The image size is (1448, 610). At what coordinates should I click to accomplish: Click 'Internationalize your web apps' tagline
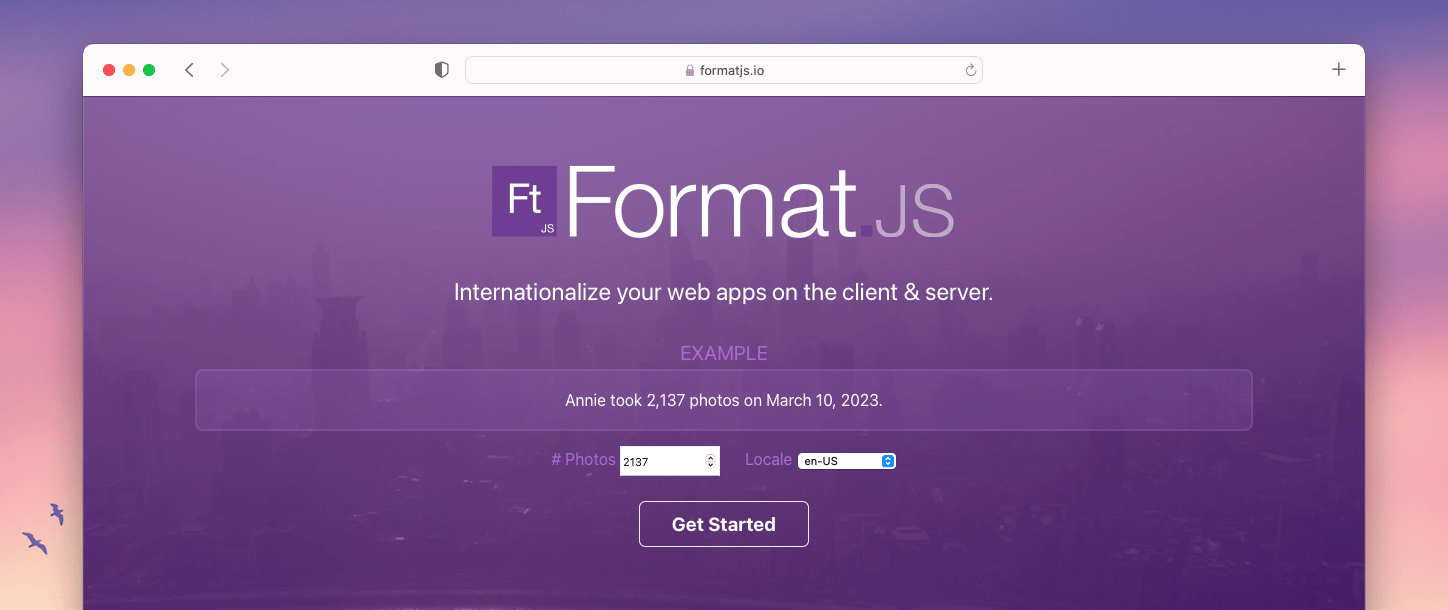[724, 293]
